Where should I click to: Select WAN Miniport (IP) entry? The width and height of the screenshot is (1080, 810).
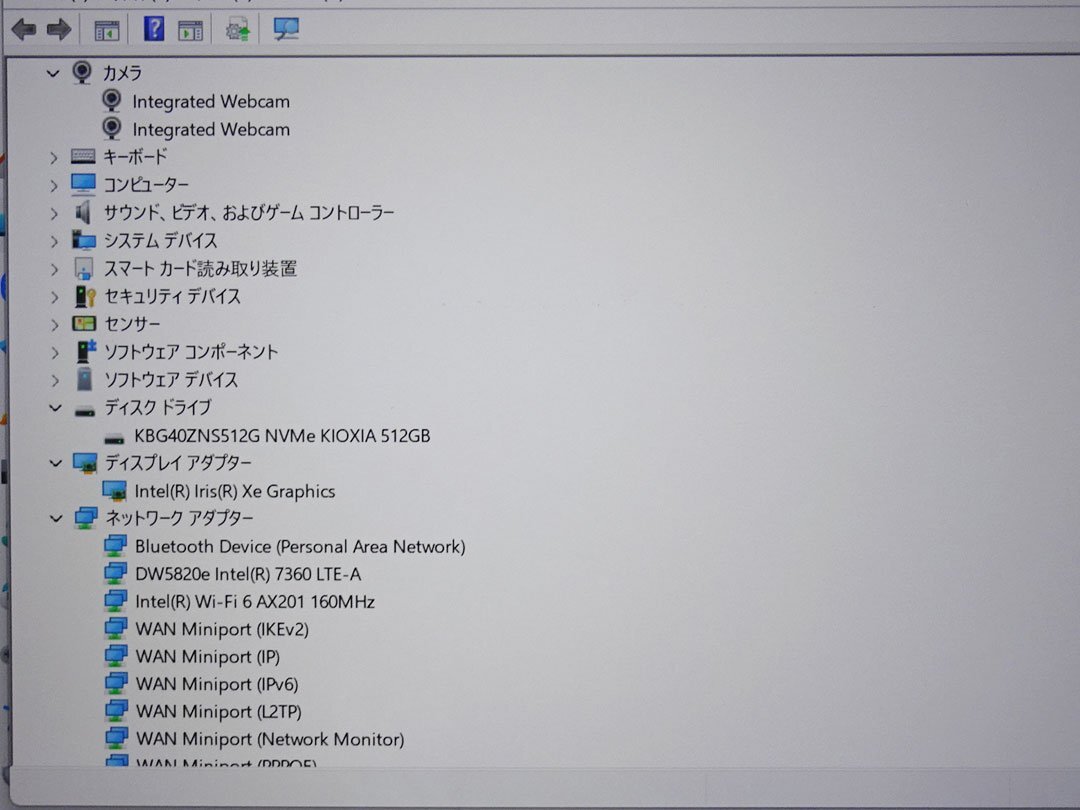[x=208, y=657]
